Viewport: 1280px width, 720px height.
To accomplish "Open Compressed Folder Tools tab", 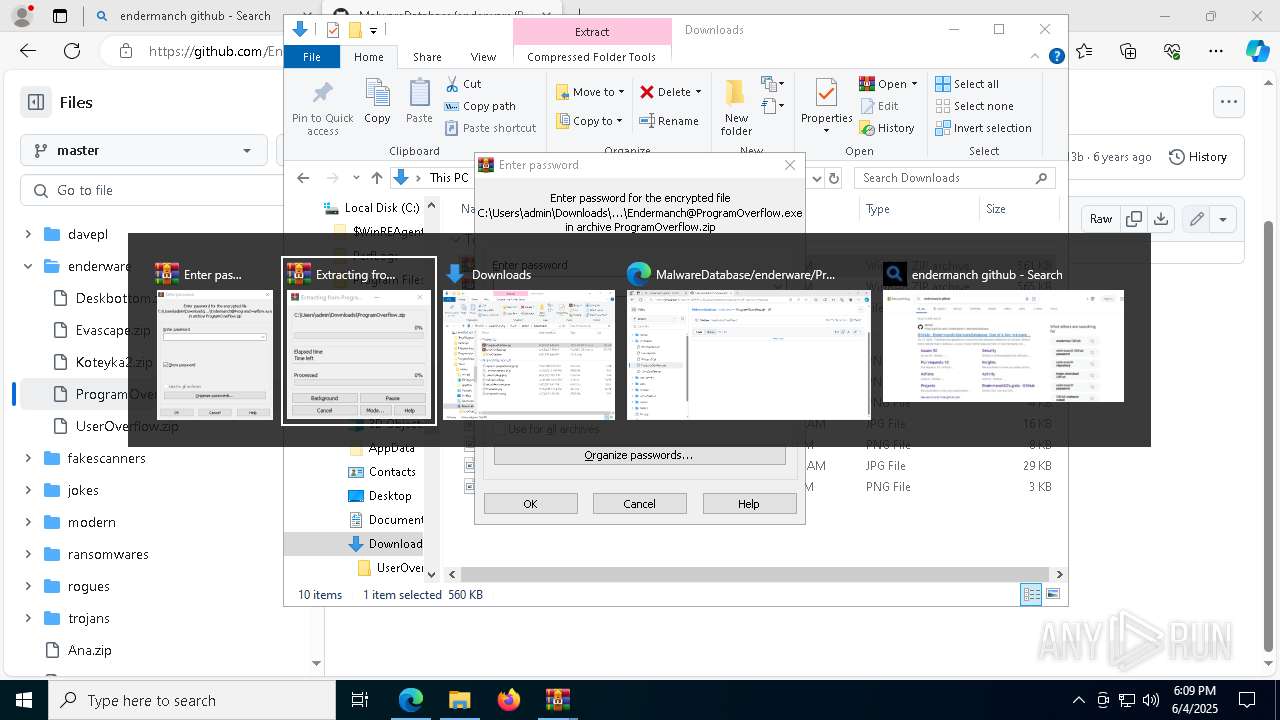I will [x=591, y=57].
